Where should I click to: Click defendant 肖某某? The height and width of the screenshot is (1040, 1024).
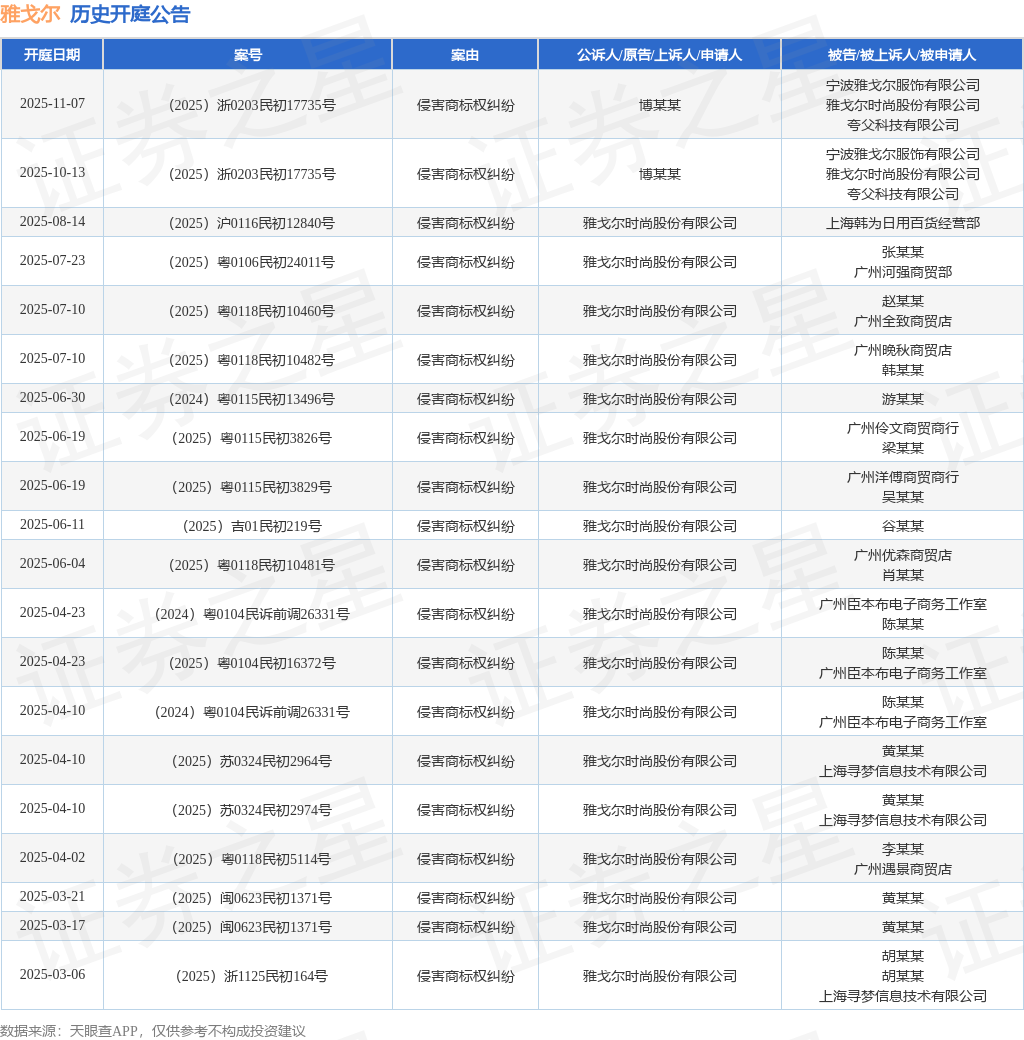[902, 576]
